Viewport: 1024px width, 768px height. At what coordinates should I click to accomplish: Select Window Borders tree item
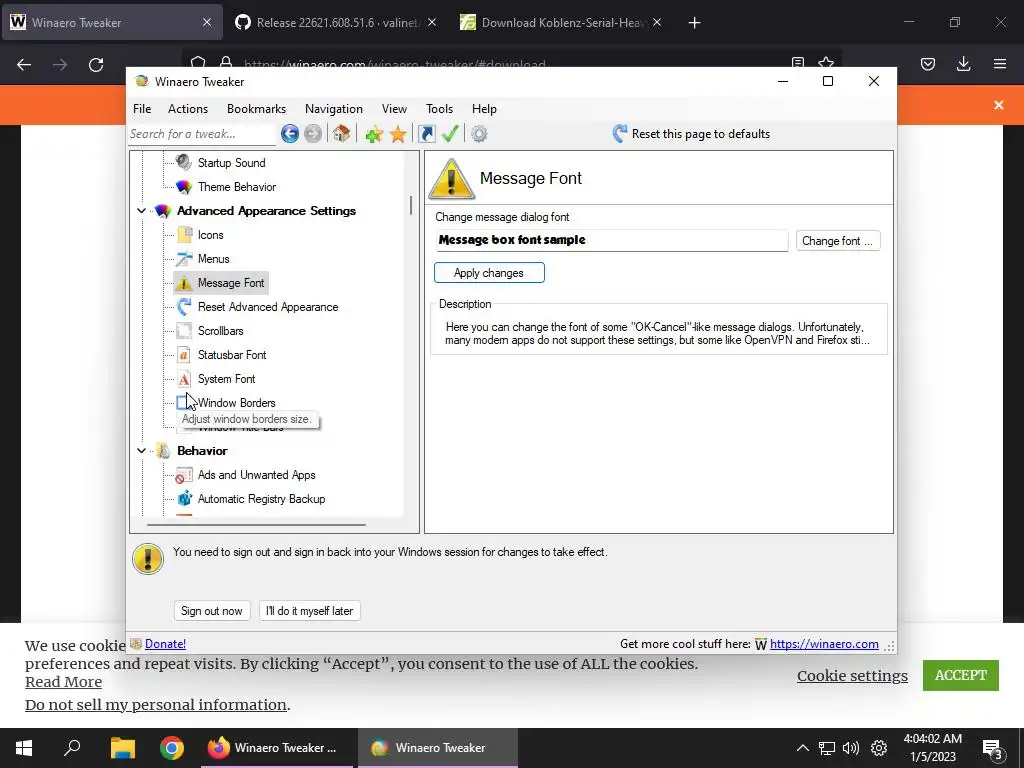[x=236, y=403]
